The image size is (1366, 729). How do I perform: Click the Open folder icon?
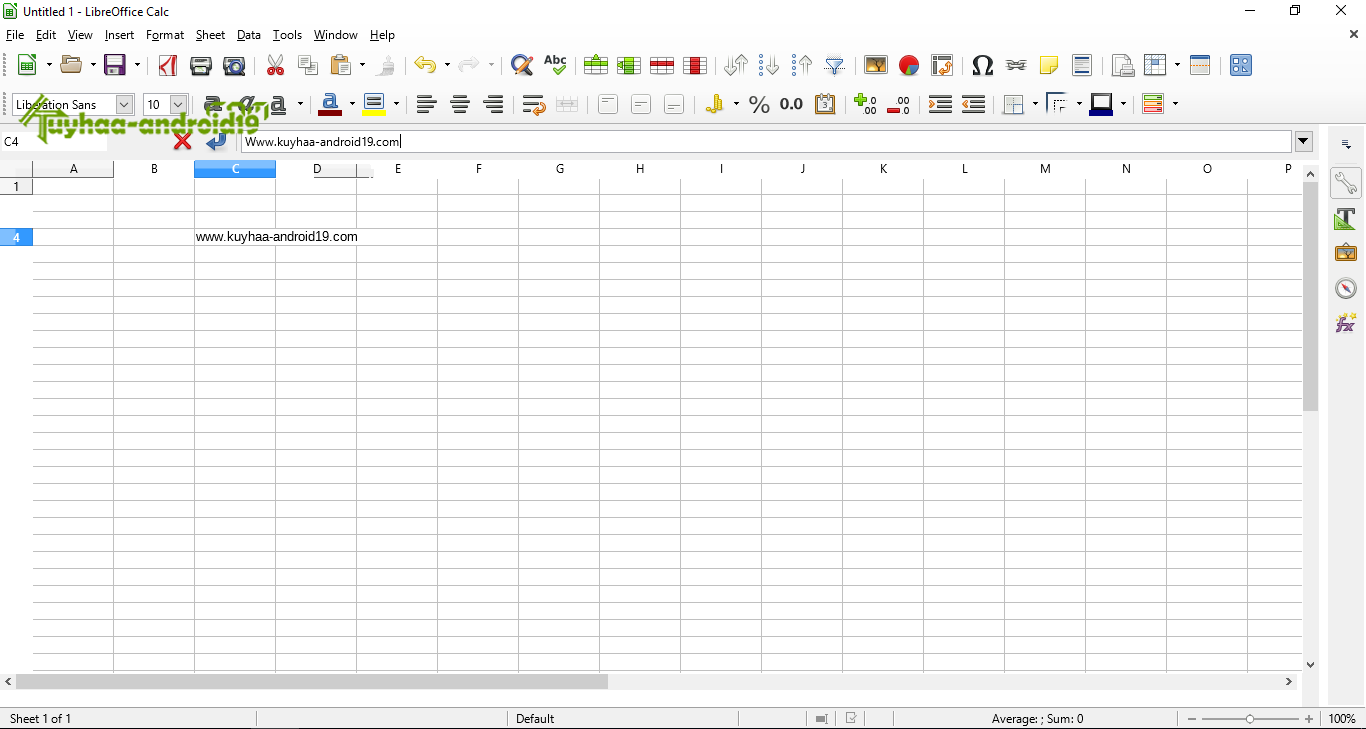pyautogui.click(x=71, y=65)
